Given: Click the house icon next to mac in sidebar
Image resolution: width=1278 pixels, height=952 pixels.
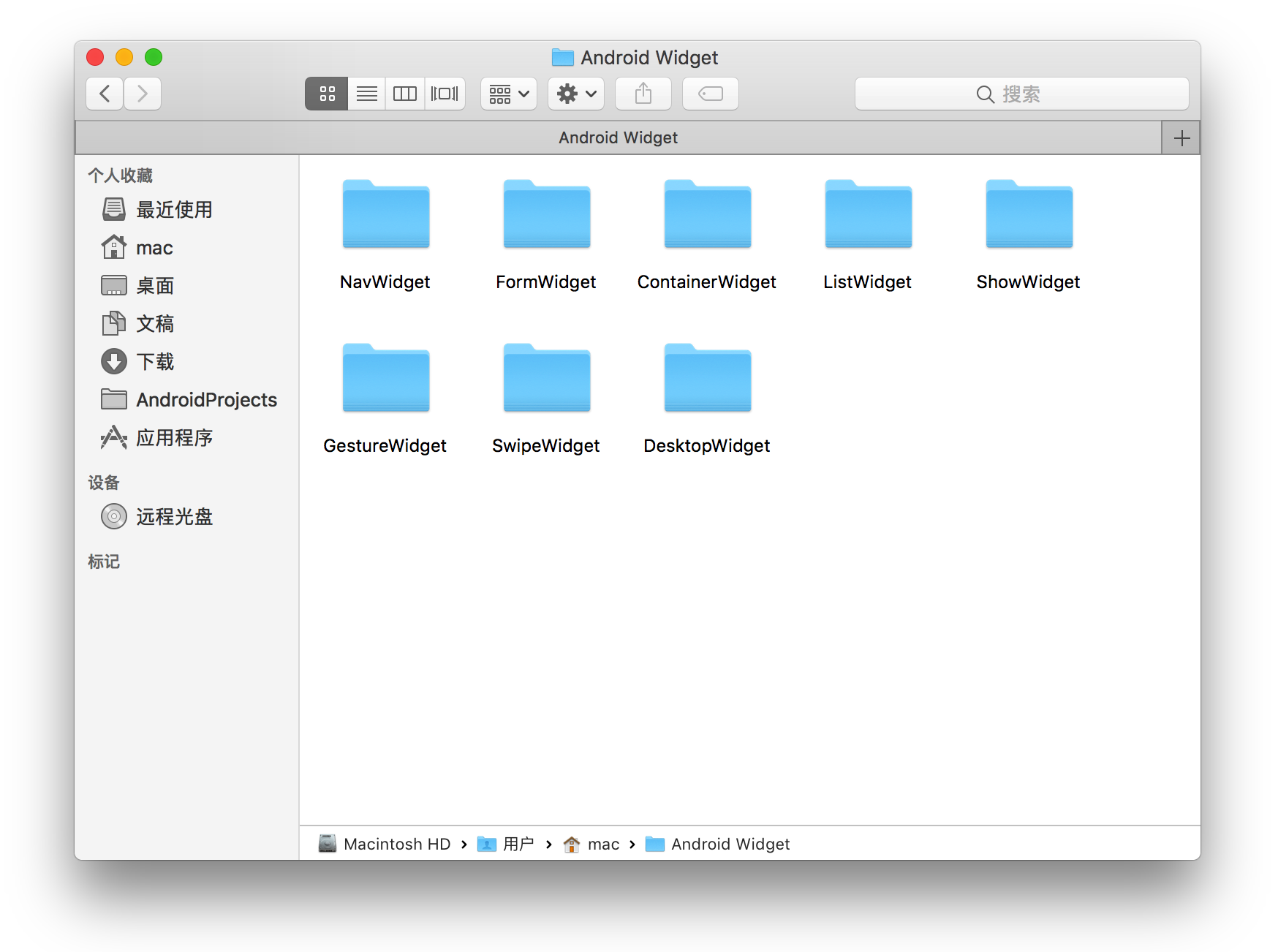Looking at the screenshot, I should click(114, 247).
